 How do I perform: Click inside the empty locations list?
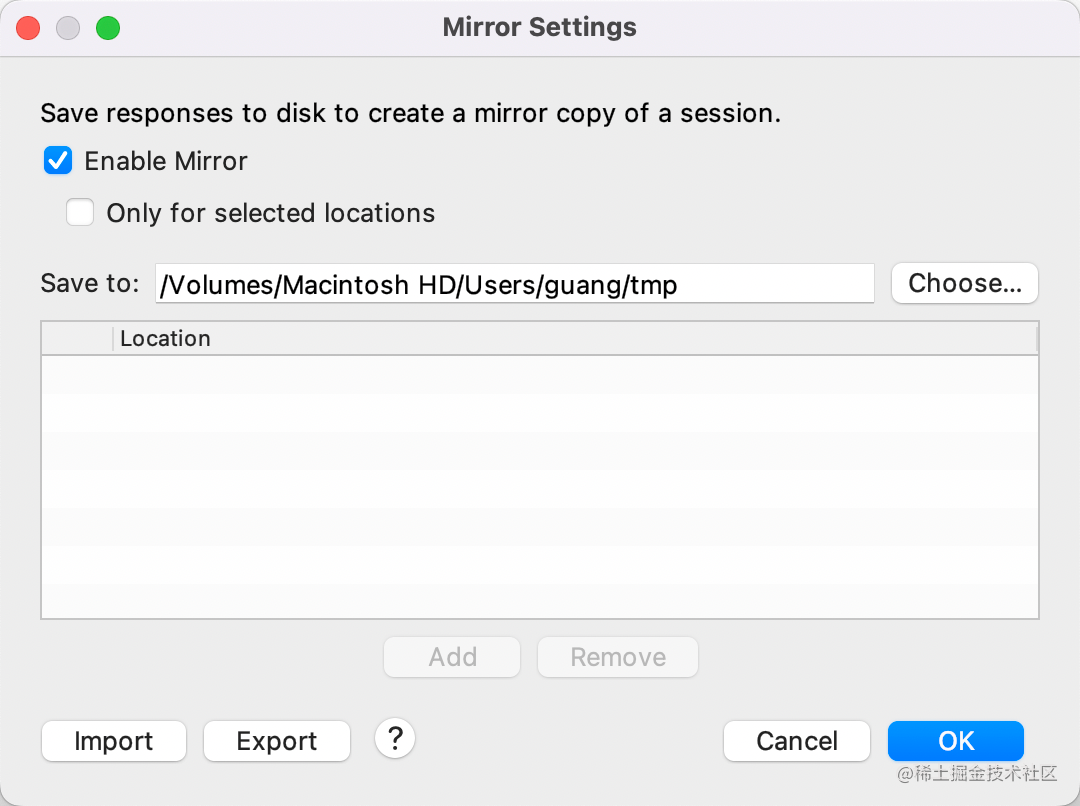539,487
